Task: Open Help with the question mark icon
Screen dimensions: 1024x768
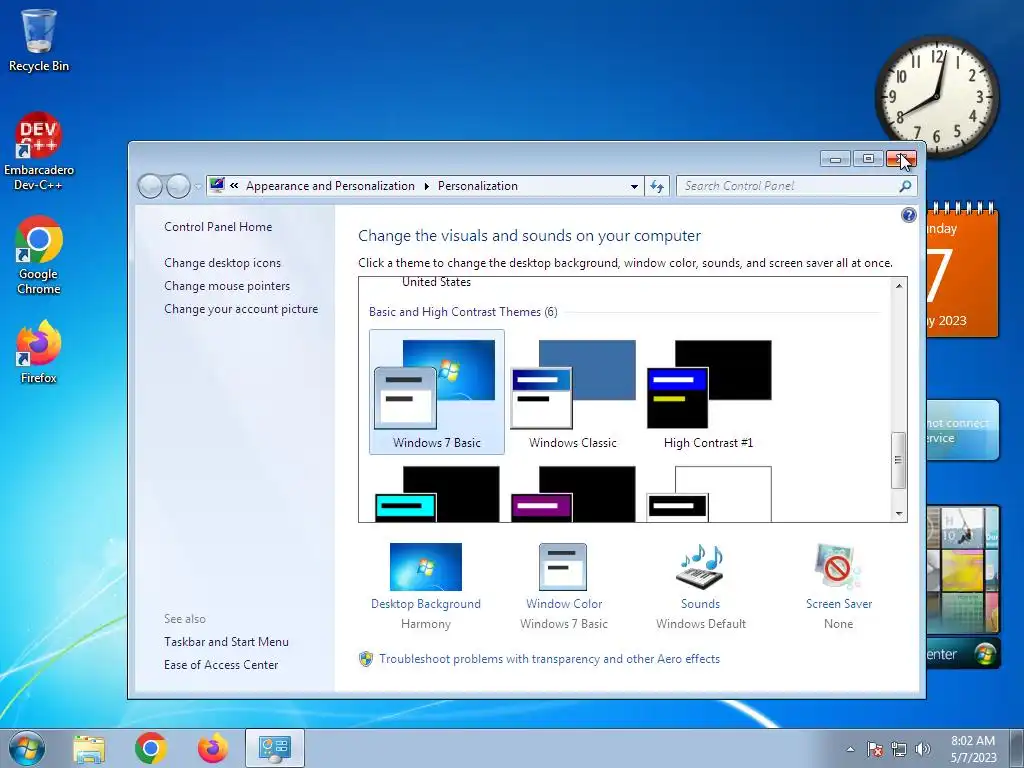Action: (x=908, y=216)
